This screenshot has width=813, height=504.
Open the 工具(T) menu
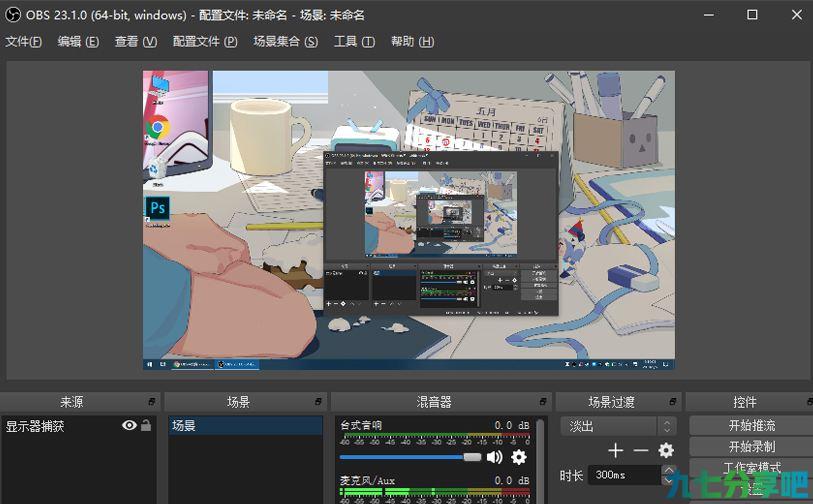pos(354,41)
